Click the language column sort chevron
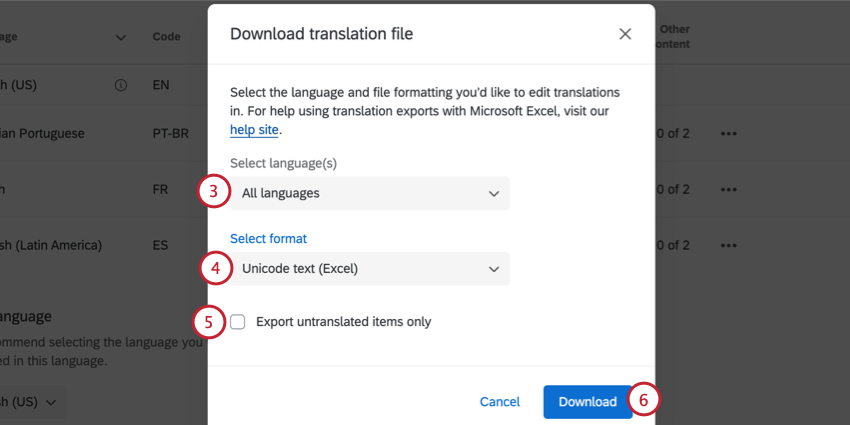Screen dimensions: 850x425 pyautogui.click(x=121, y=38)
